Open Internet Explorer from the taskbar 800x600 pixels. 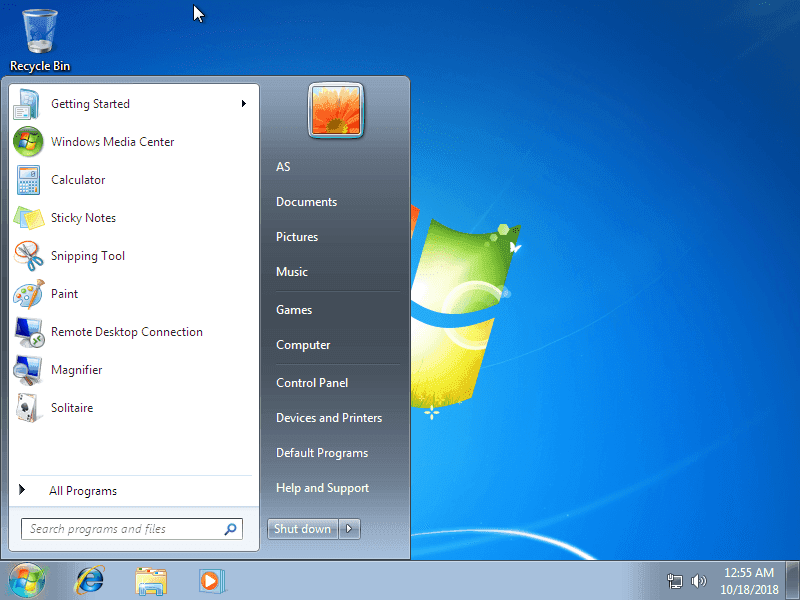[x=89, y=580]
